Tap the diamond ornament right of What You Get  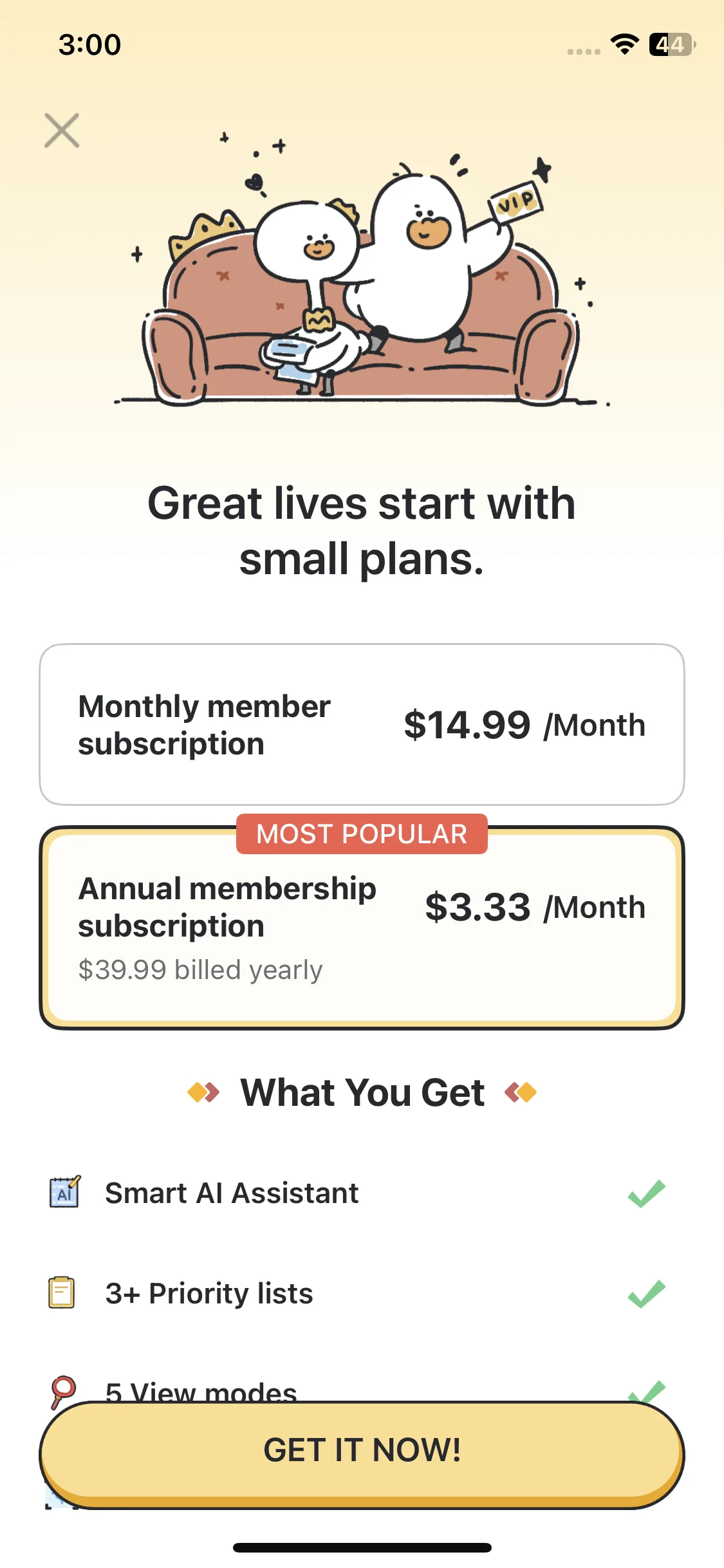click(x=521, y=1092)
